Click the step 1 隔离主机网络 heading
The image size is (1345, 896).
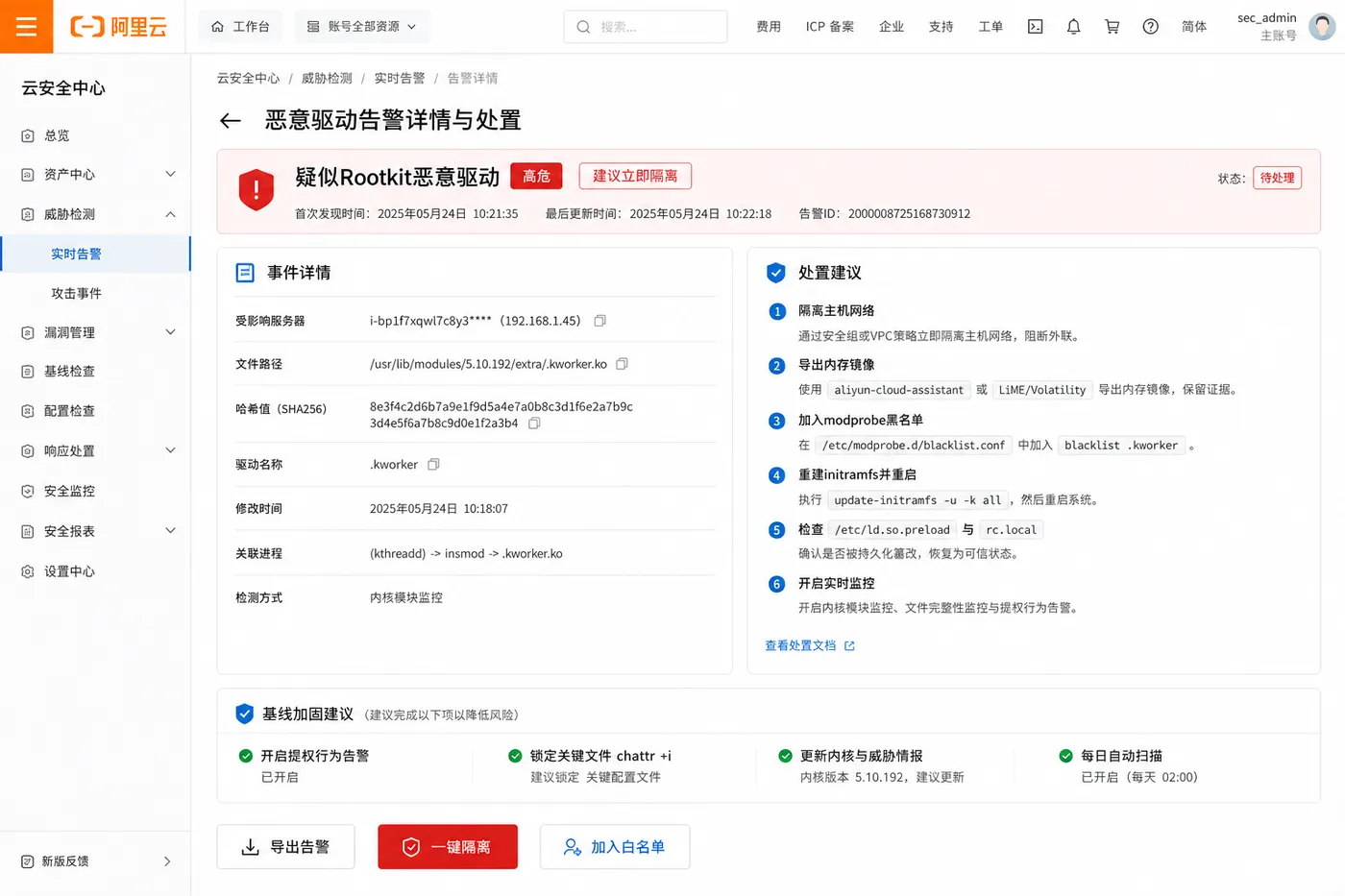coord(836,311)
